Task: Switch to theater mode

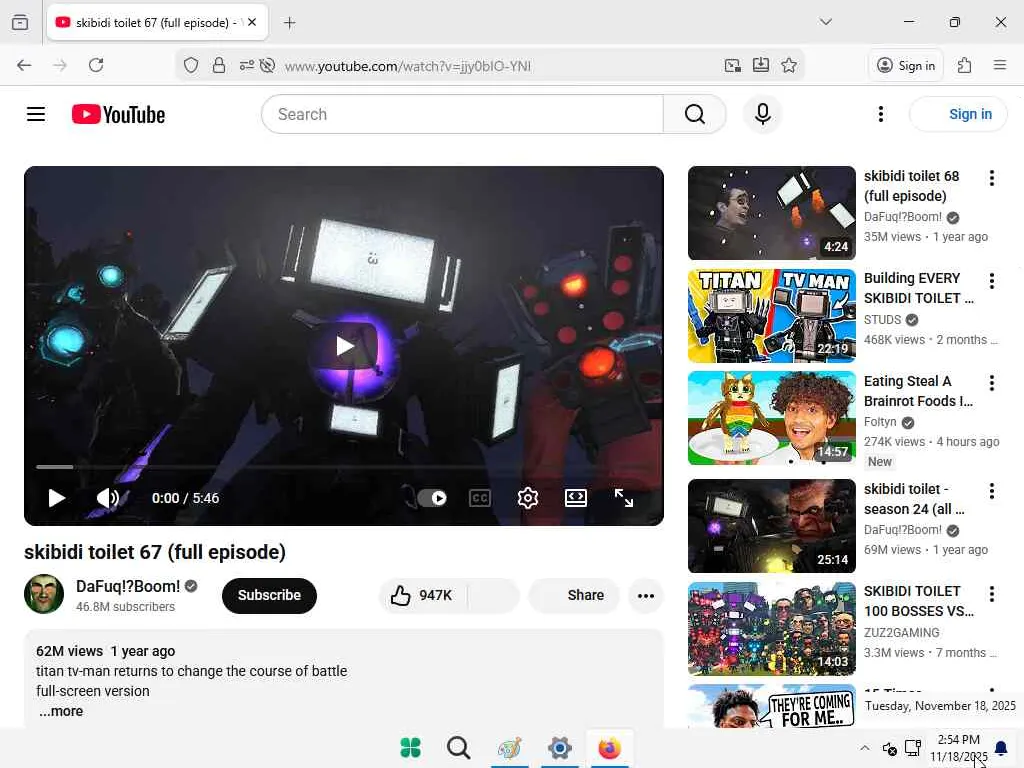Action: point(575,498)
